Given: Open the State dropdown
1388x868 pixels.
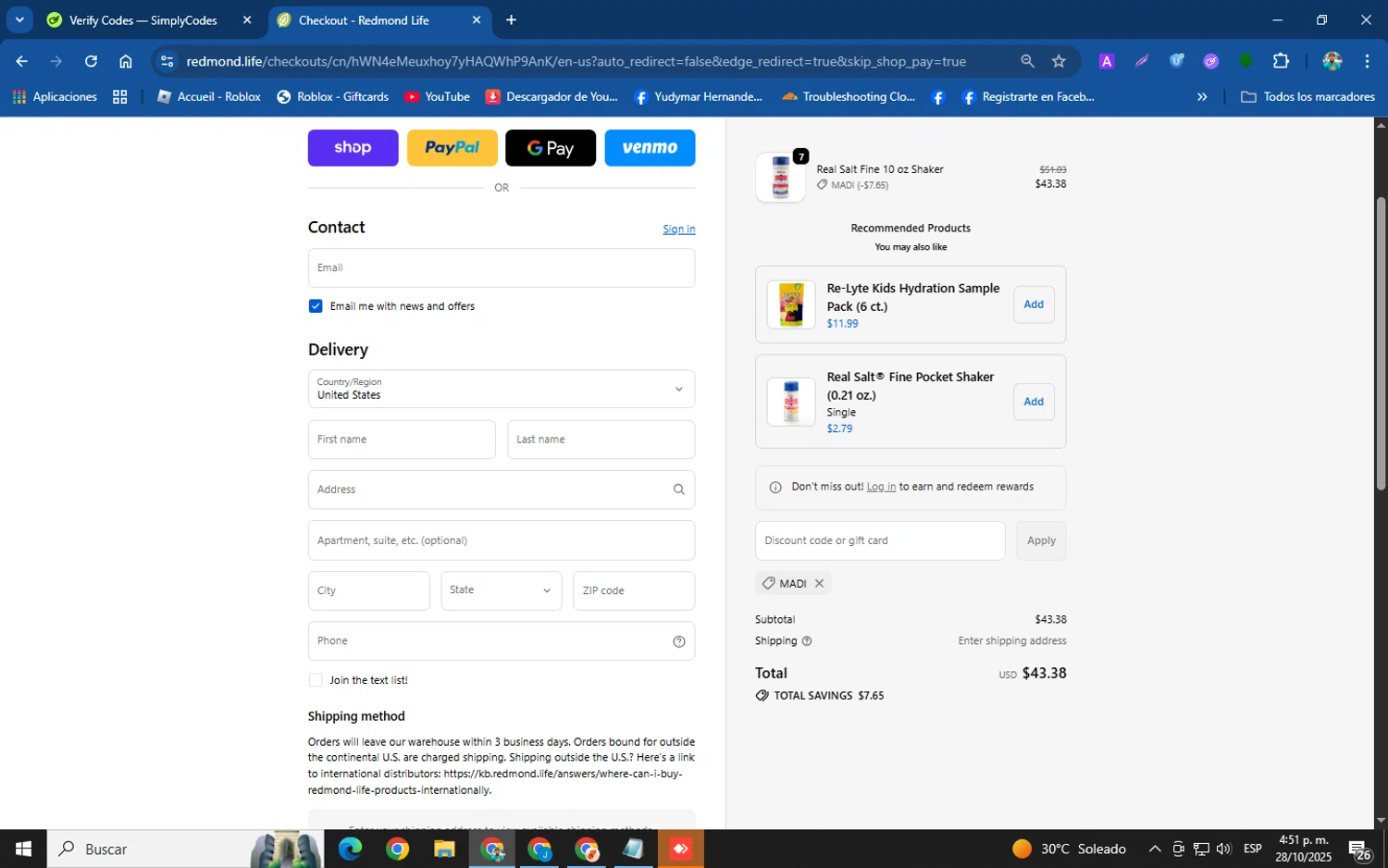Looking at the screenshot, I should point(501,590).
